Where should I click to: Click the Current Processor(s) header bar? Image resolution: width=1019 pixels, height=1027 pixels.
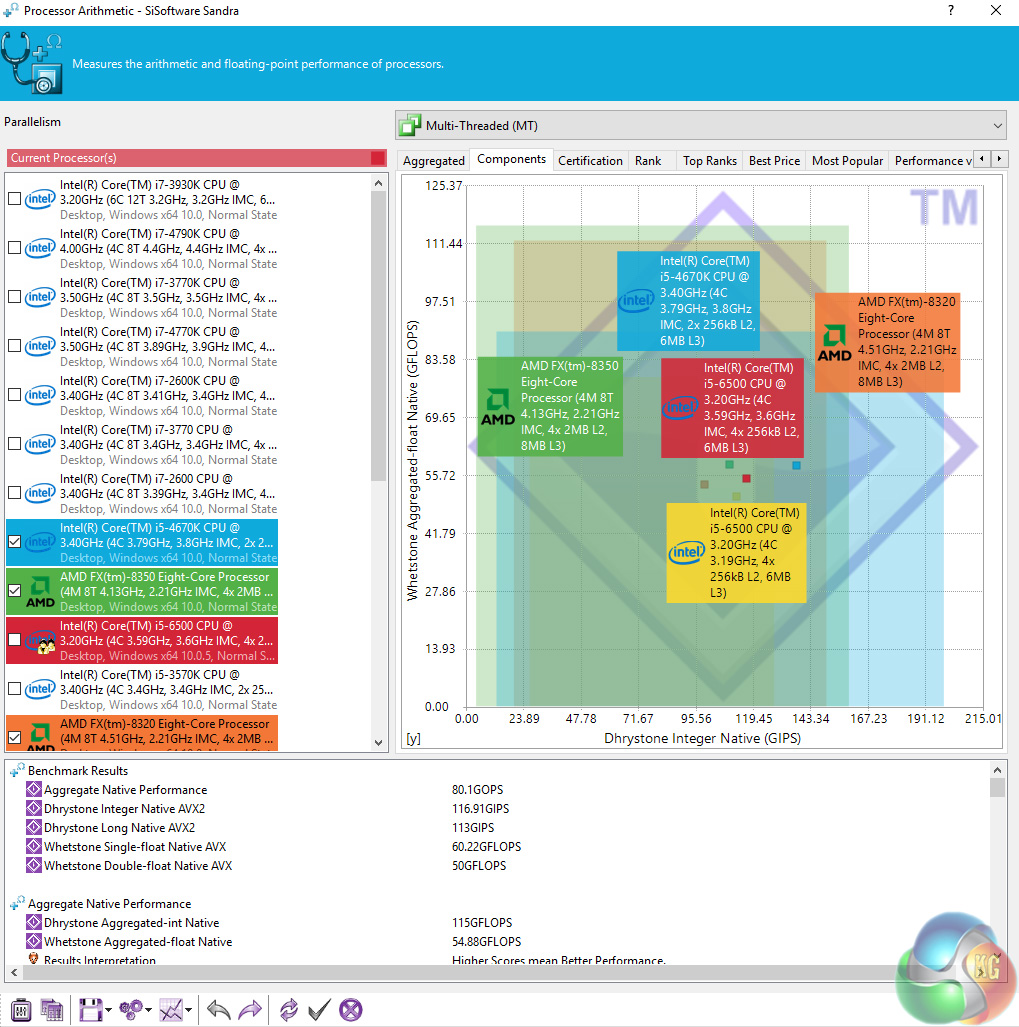(x=196, y=158)
